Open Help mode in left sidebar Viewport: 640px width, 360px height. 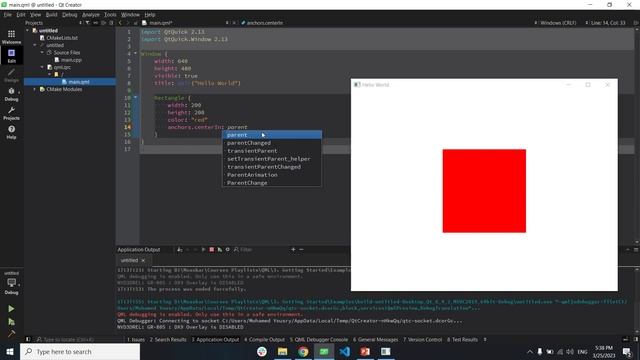point(11,132)
